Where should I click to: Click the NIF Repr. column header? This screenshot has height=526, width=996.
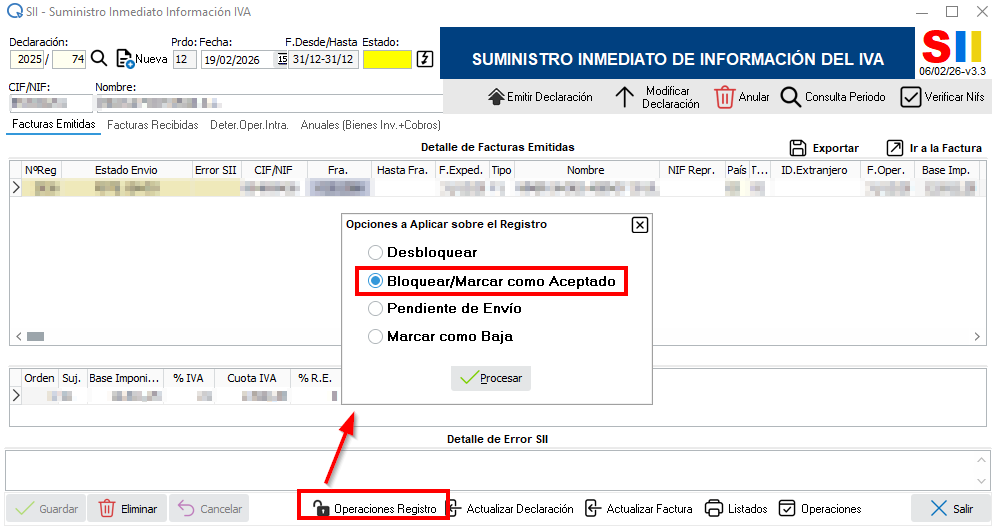click(x=692, y=170)
